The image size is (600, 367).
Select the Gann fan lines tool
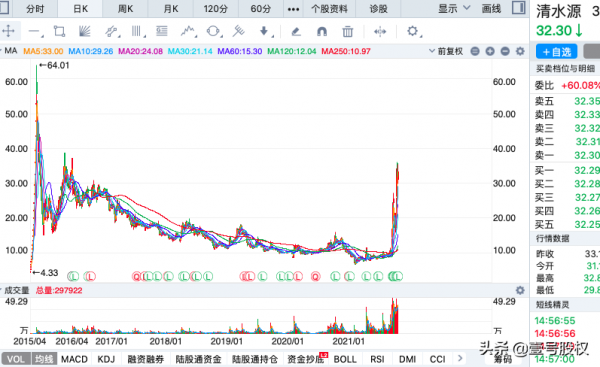pos(85,31)
